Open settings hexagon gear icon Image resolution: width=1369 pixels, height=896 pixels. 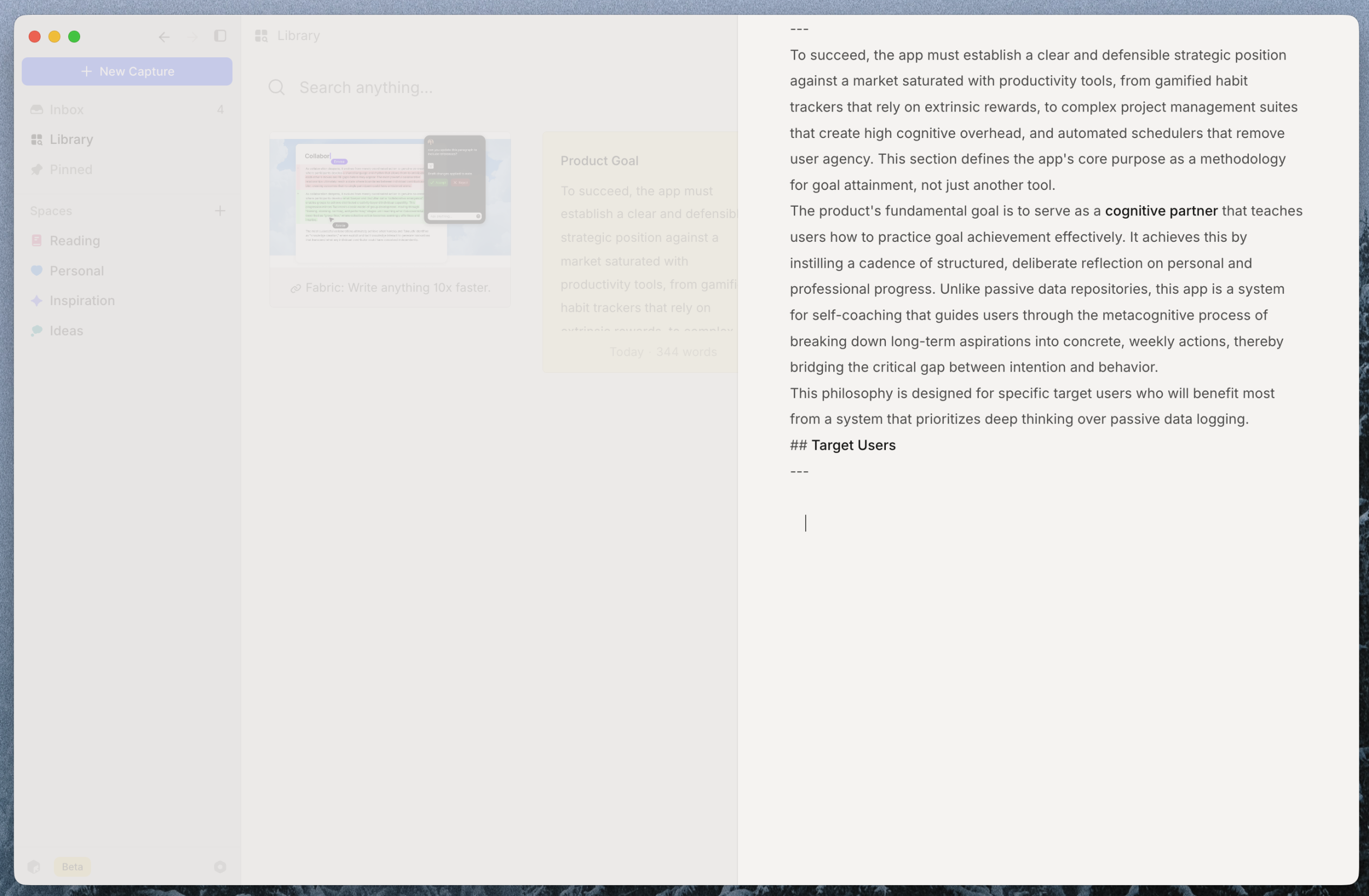click(220, 867)
